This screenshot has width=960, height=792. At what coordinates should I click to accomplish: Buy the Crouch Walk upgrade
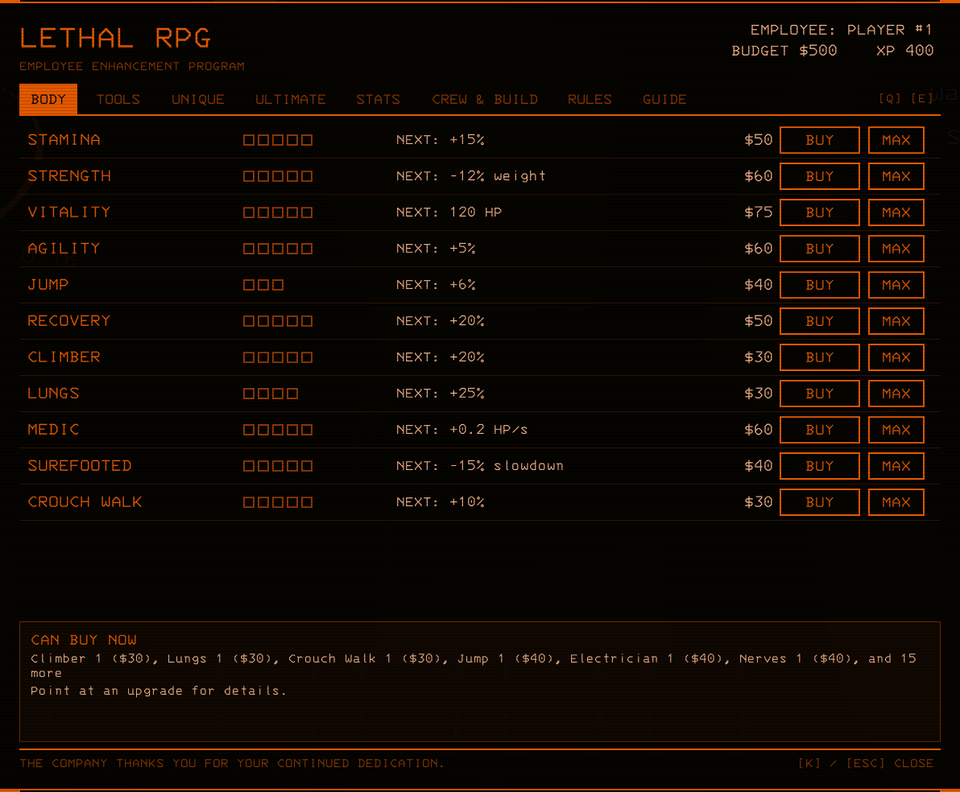[819, 502]
